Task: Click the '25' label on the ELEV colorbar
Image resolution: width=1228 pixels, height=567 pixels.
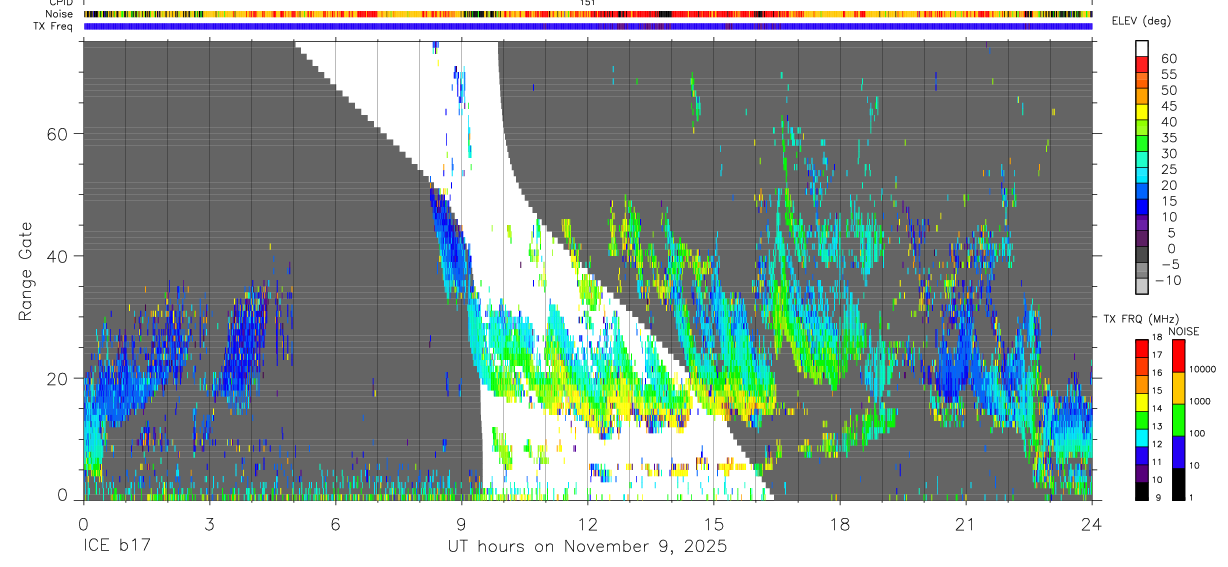Action: [1169, 169]
